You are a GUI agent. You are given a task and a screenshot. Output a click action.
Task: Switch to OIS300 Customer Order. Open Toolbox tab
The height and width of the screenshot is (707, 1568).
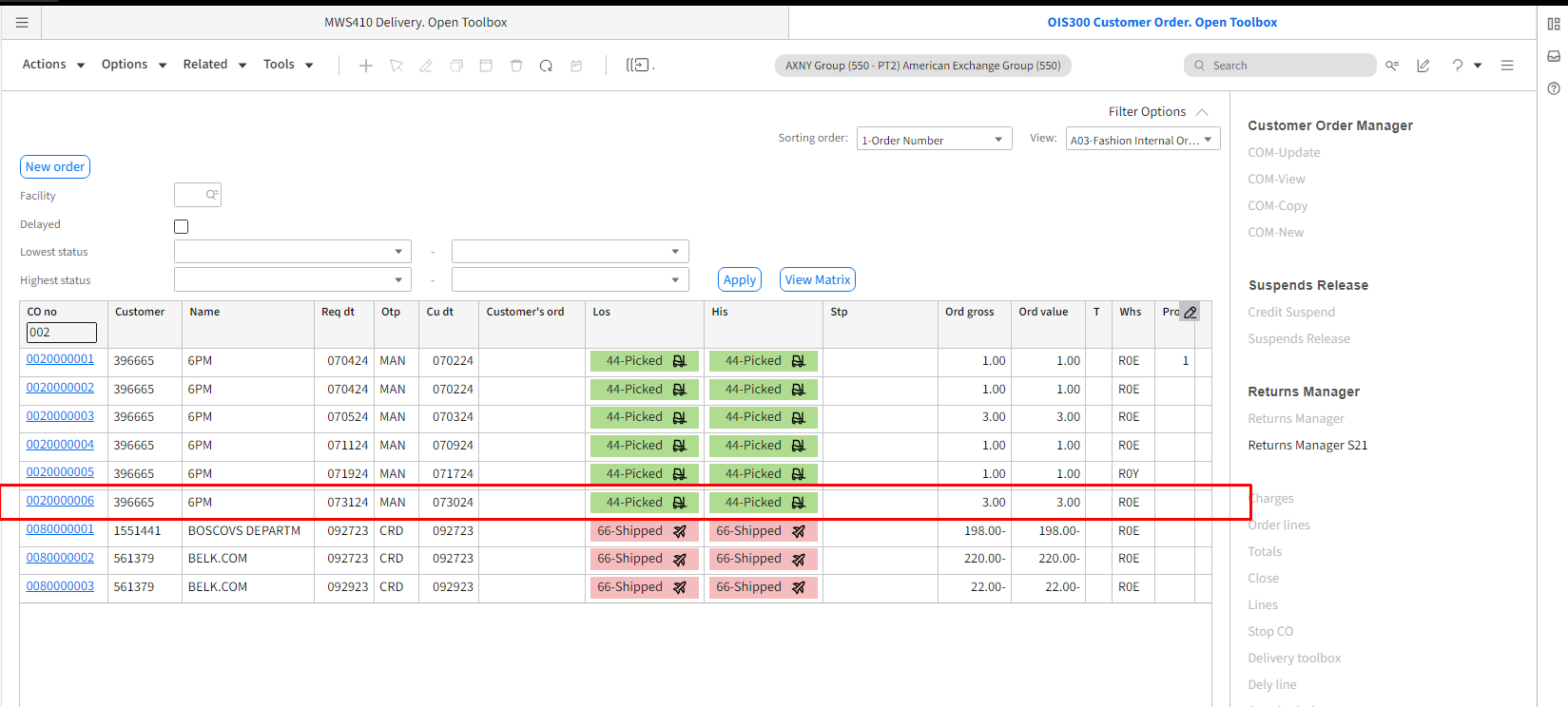tap(1162, 22)
